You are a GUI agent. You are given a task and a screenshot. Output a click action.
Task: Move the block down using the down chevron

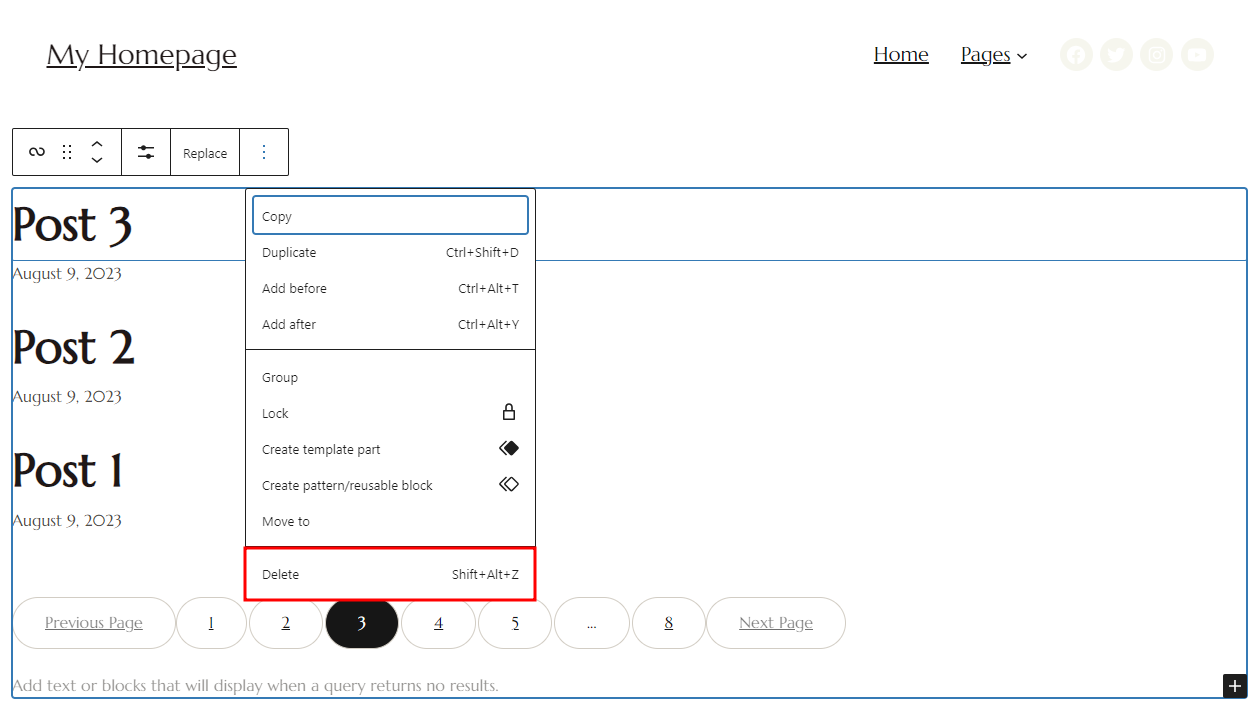[x=97, y=159]
